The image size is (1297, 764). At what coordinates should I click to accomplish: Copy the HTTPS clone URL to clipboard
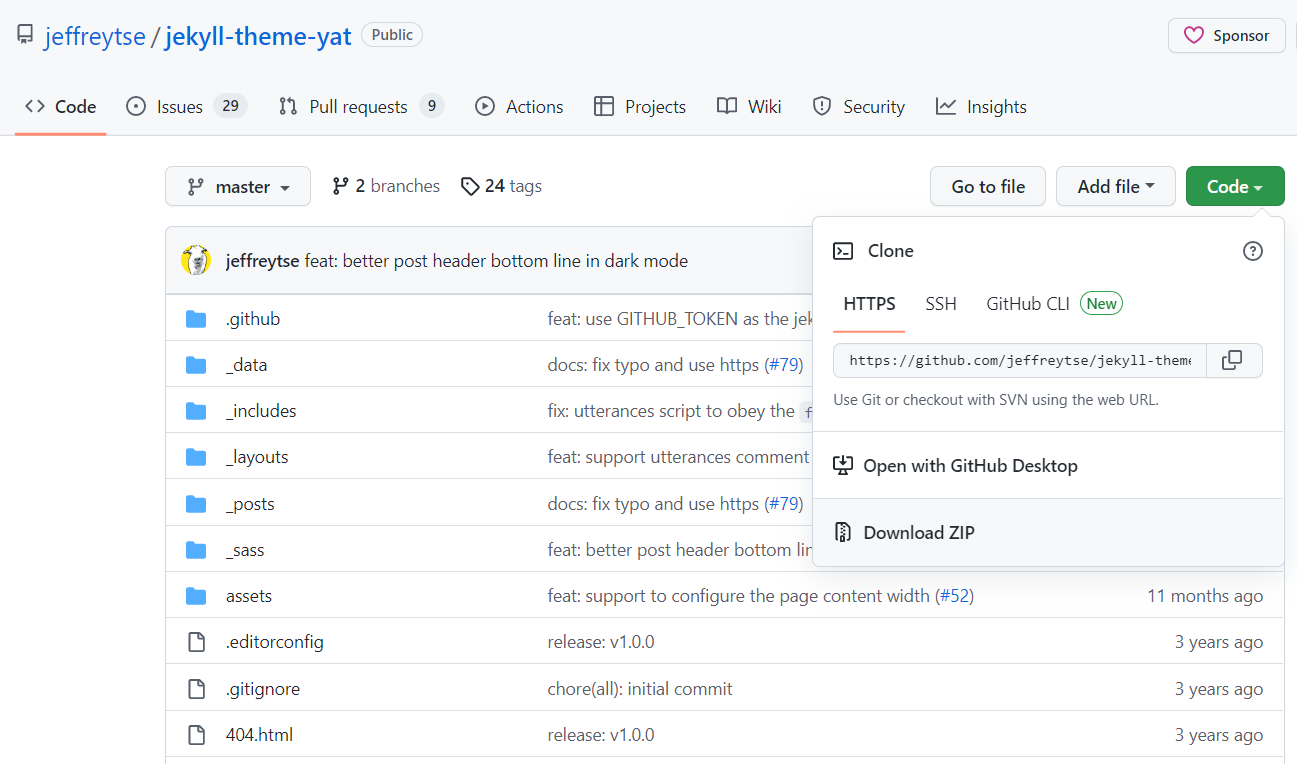coord(1233,360)
